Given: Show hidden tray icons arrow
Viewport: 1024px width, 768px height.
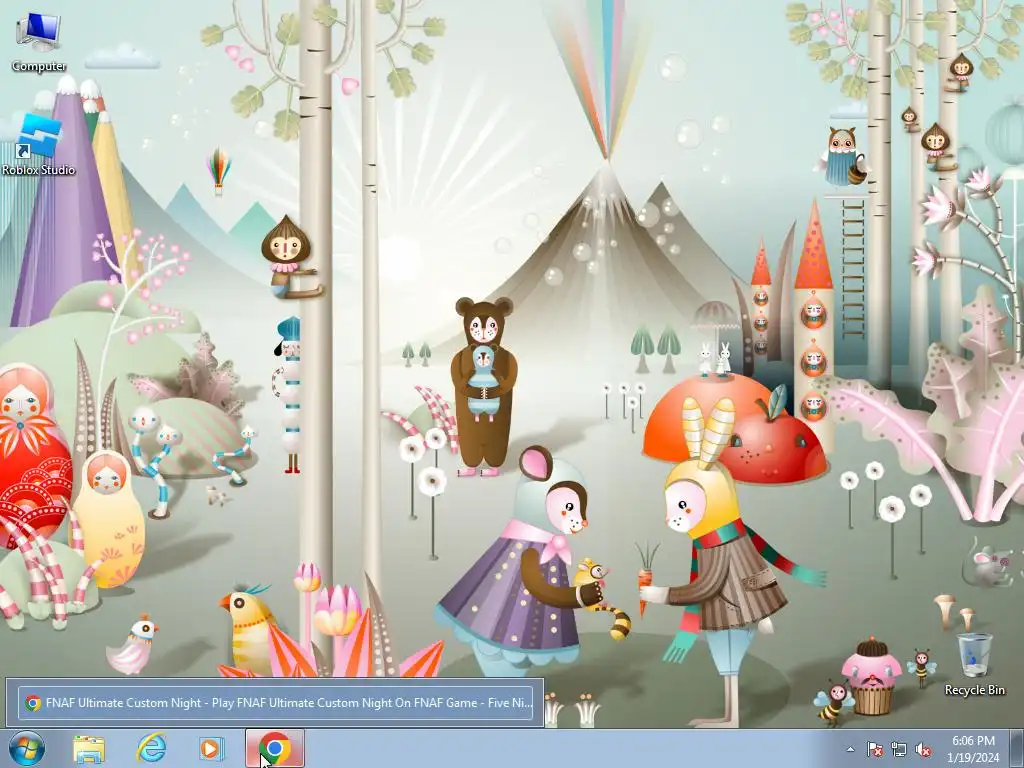Looking at the screenshot, I should (850, 750).
